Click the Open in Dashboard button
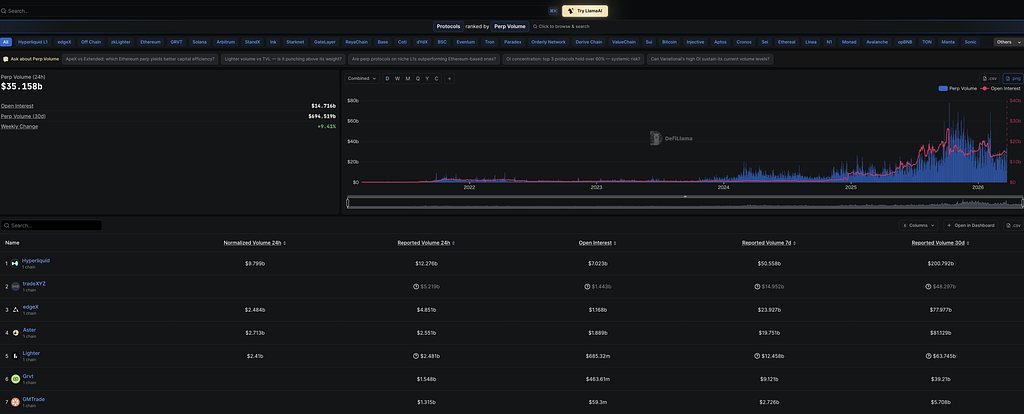The image size is (1024, 414). [971, 226]
